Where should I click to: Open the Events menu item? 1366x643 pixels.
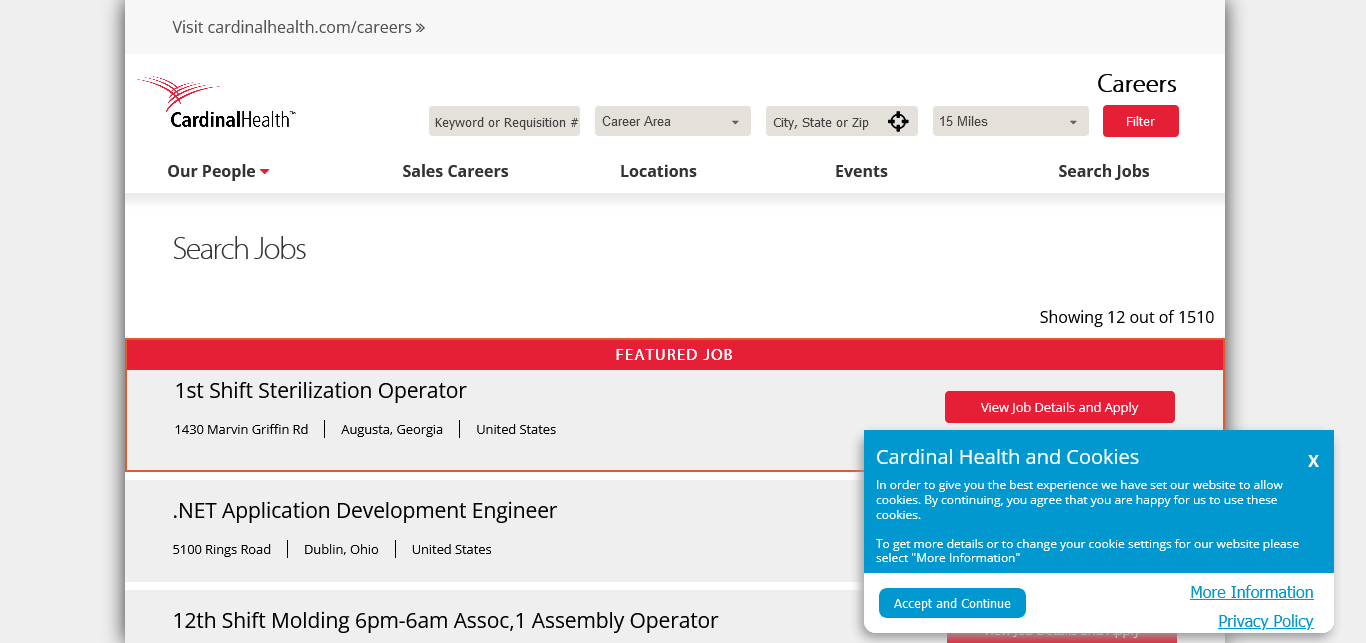tap(861, 171)
